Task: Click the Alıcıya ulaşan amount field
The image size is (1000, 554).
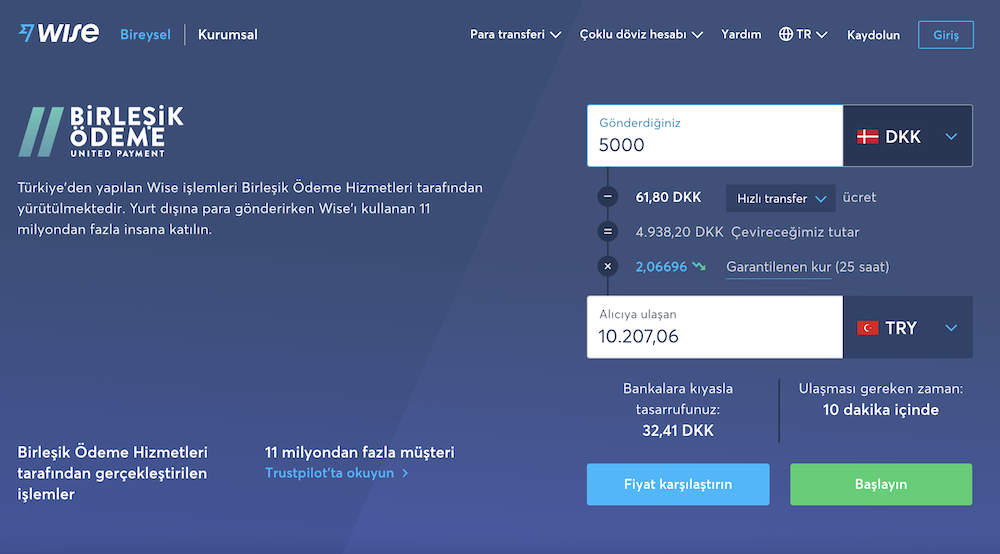Action: [x=715, y=327]
